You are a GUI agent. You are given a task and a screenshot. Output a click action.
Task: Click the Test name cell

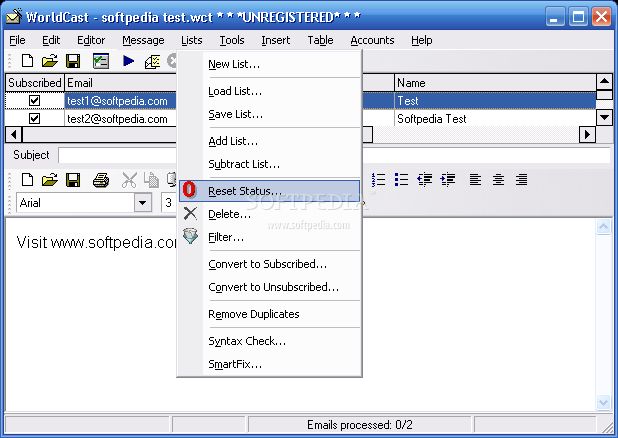(x=495, y=101)
